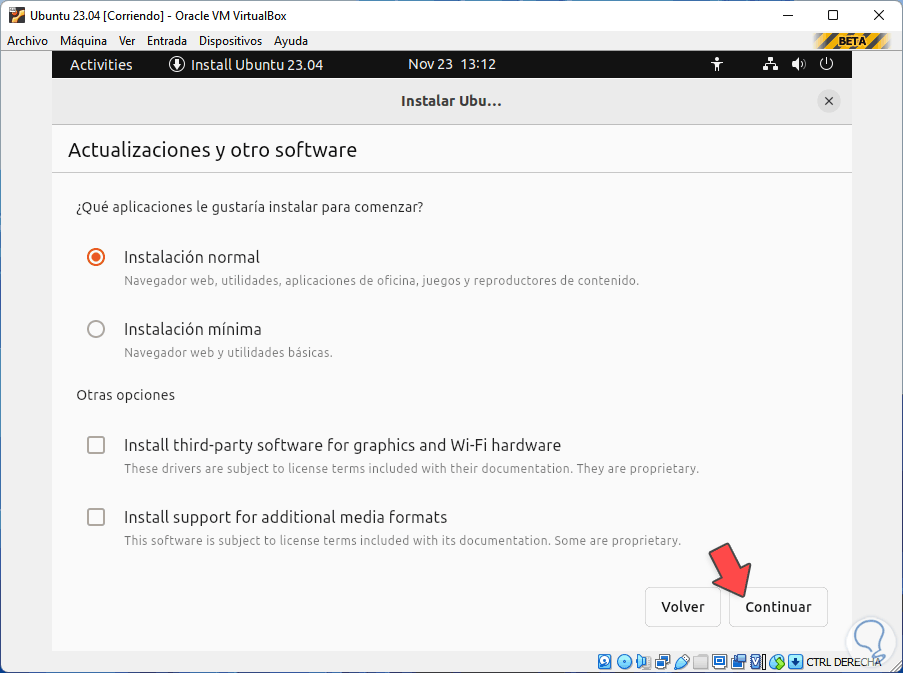Select the Instalación mínima radio option

[96, 329]
